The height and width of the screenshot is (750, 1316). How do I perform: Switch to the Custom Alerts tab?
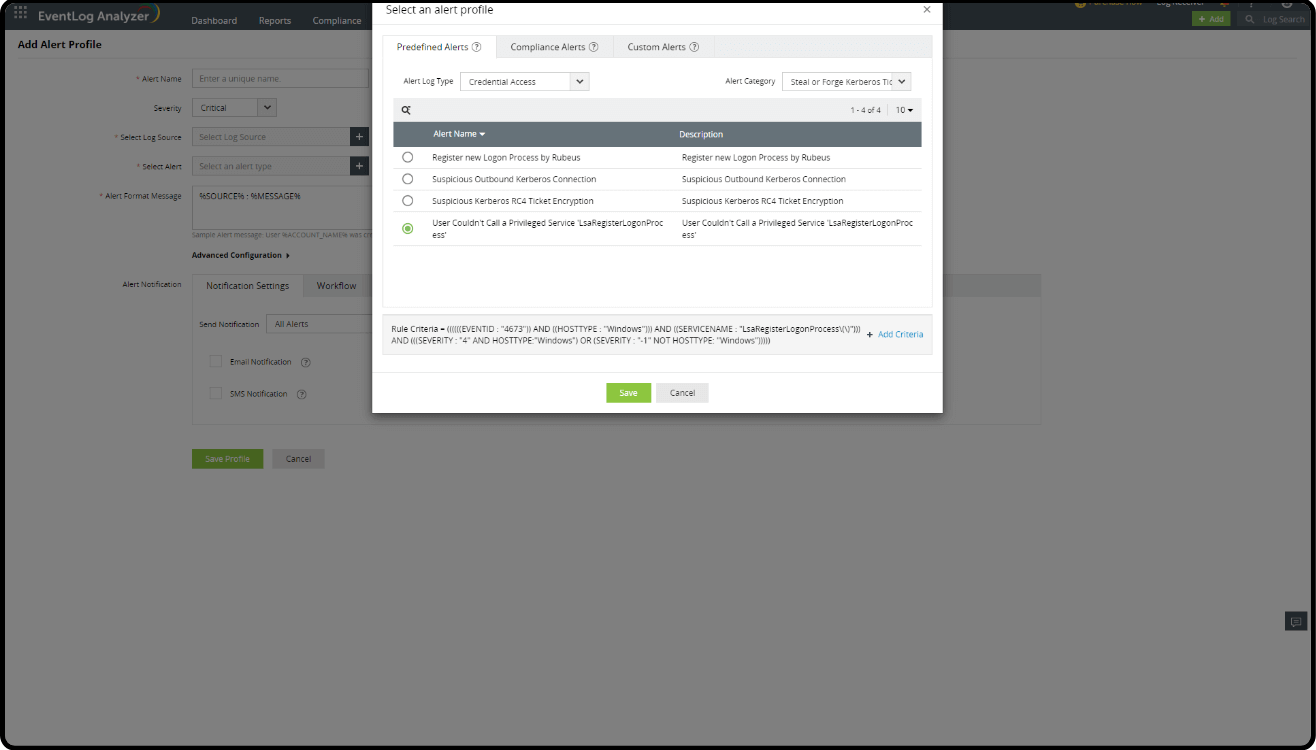tap(663, 47)
